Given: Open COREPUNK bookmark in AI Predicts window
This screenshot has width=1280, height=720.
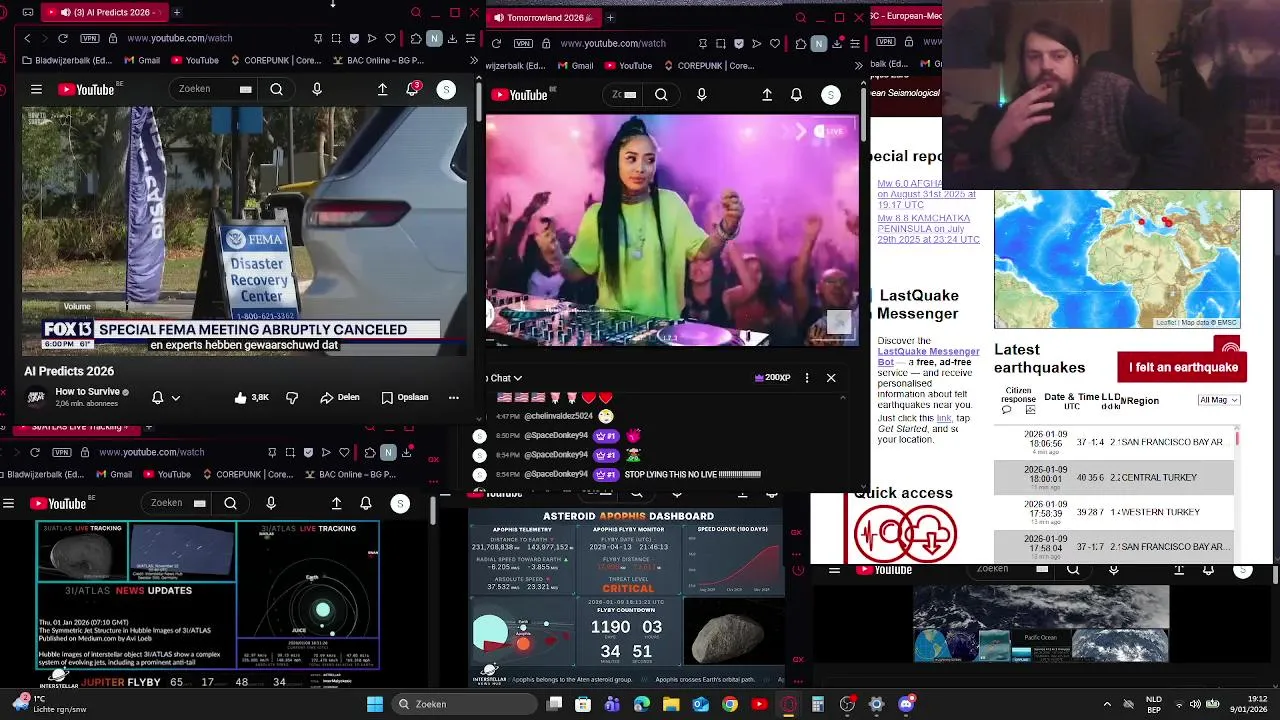Looking at the screenshot, I should tap(276, 60).
